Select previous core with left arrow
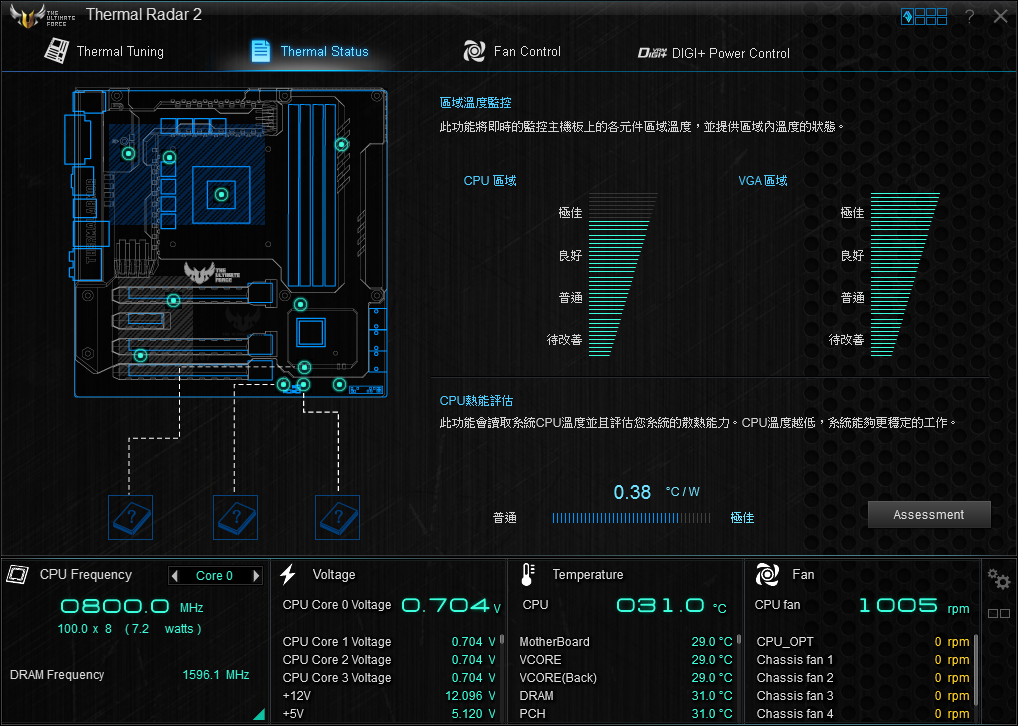1018x726 pixels. [x=175, y=576]
